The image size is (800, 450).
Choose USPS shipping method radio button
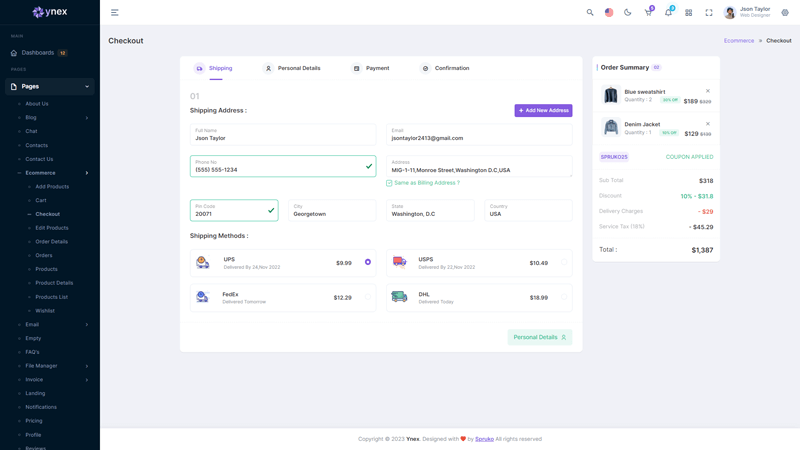[564, 262]
